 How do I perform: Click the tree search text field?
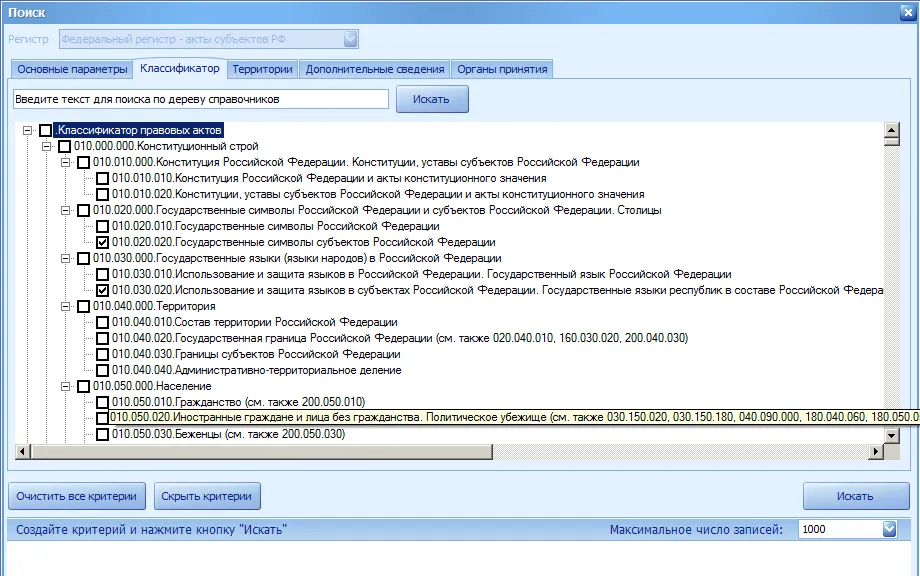201,99
